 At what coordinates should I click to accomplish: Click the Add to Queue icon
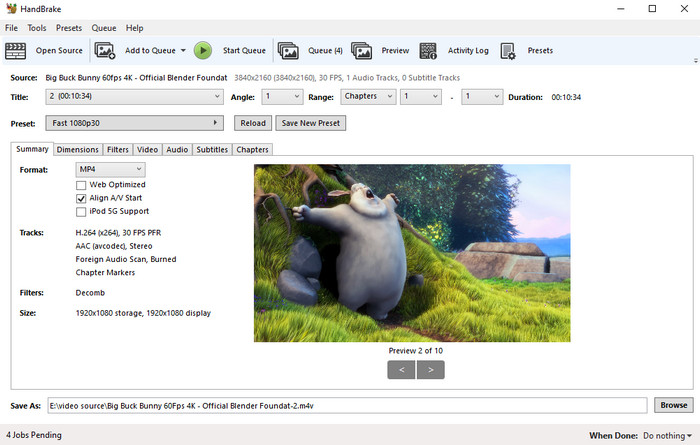pos(105,51)
